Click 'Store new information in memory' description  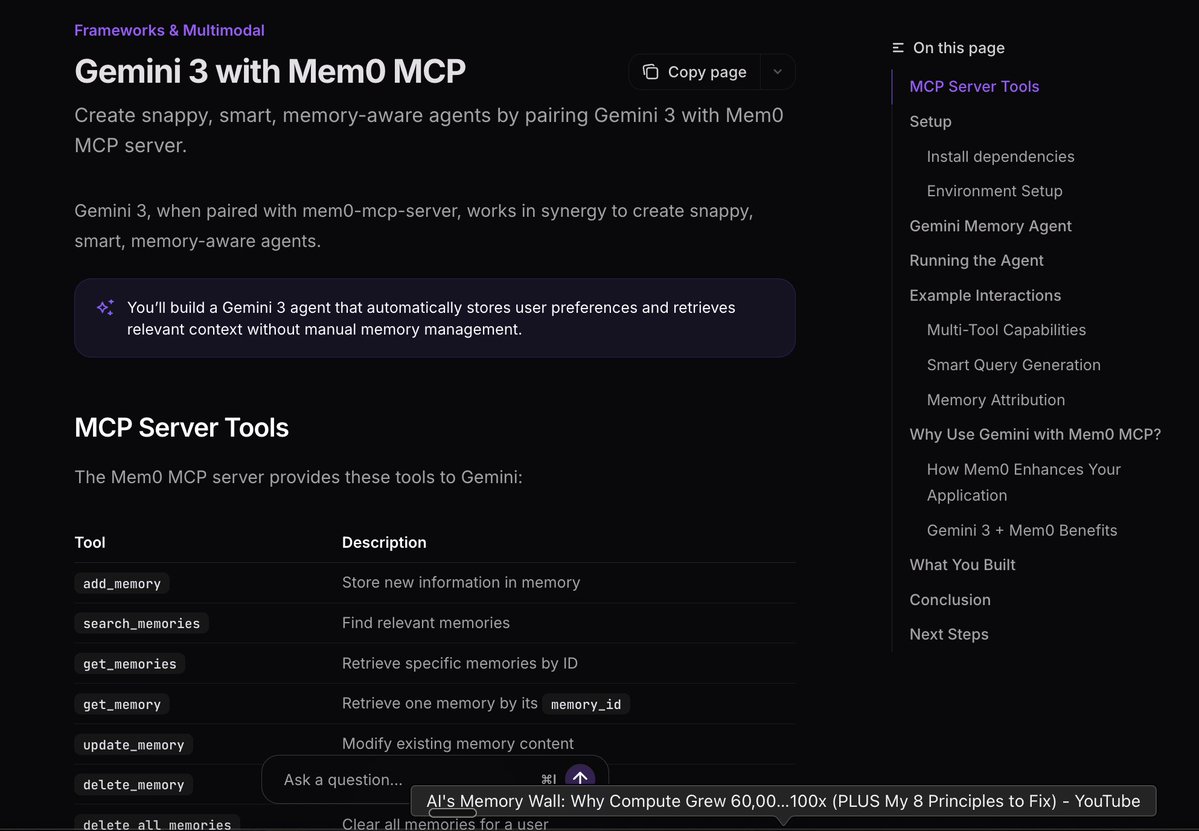tap(461, 583)
